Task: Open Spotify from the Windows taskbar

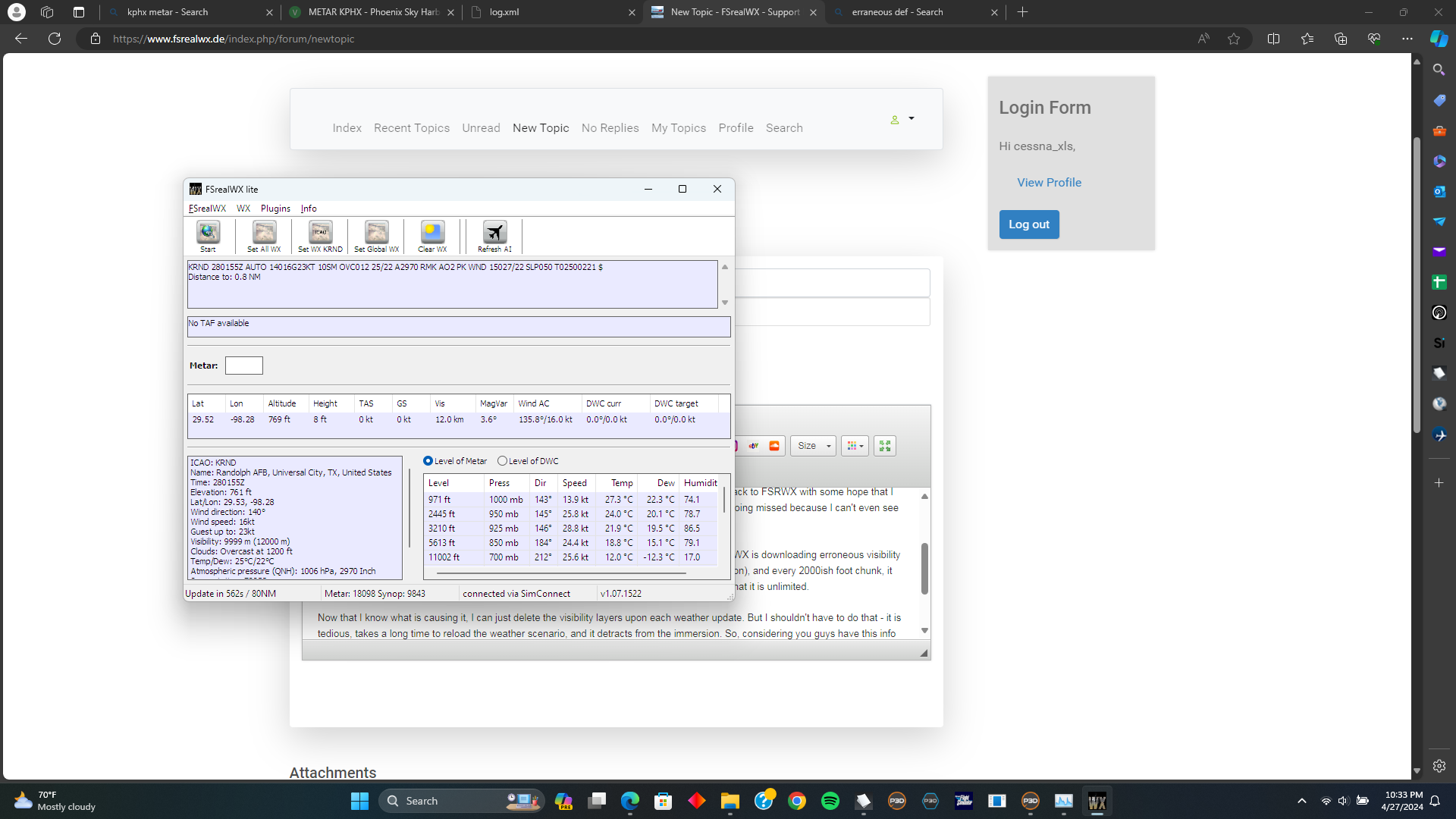Action: coord(830,801)
